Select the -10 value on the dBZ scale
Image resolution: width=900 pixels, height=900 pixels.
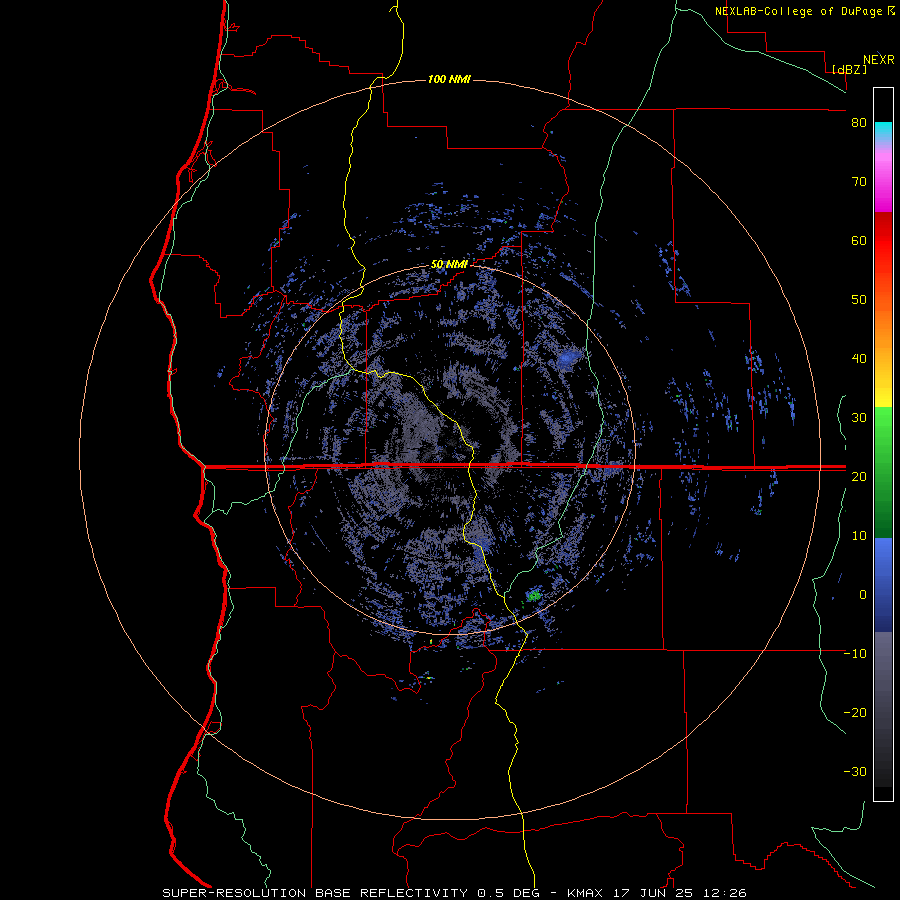click(x=855, y=654)
